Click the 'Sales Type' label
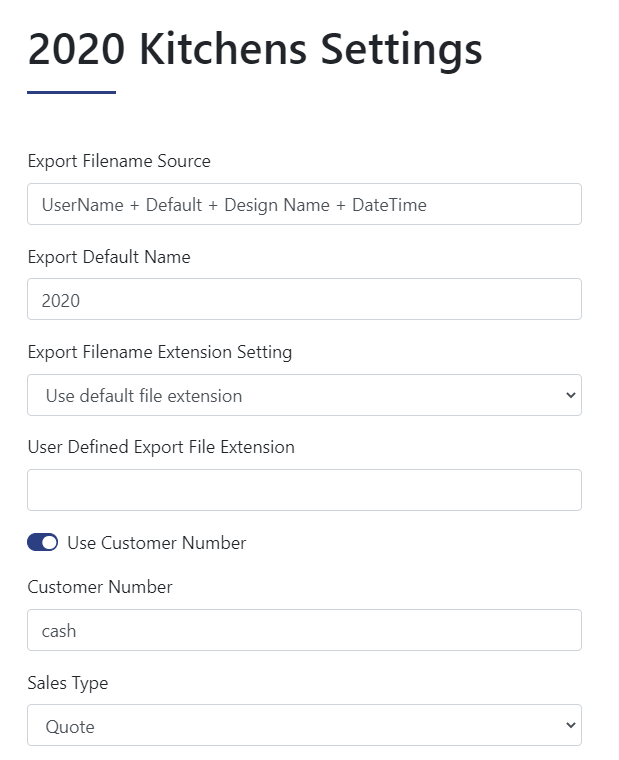 point(68,683)
